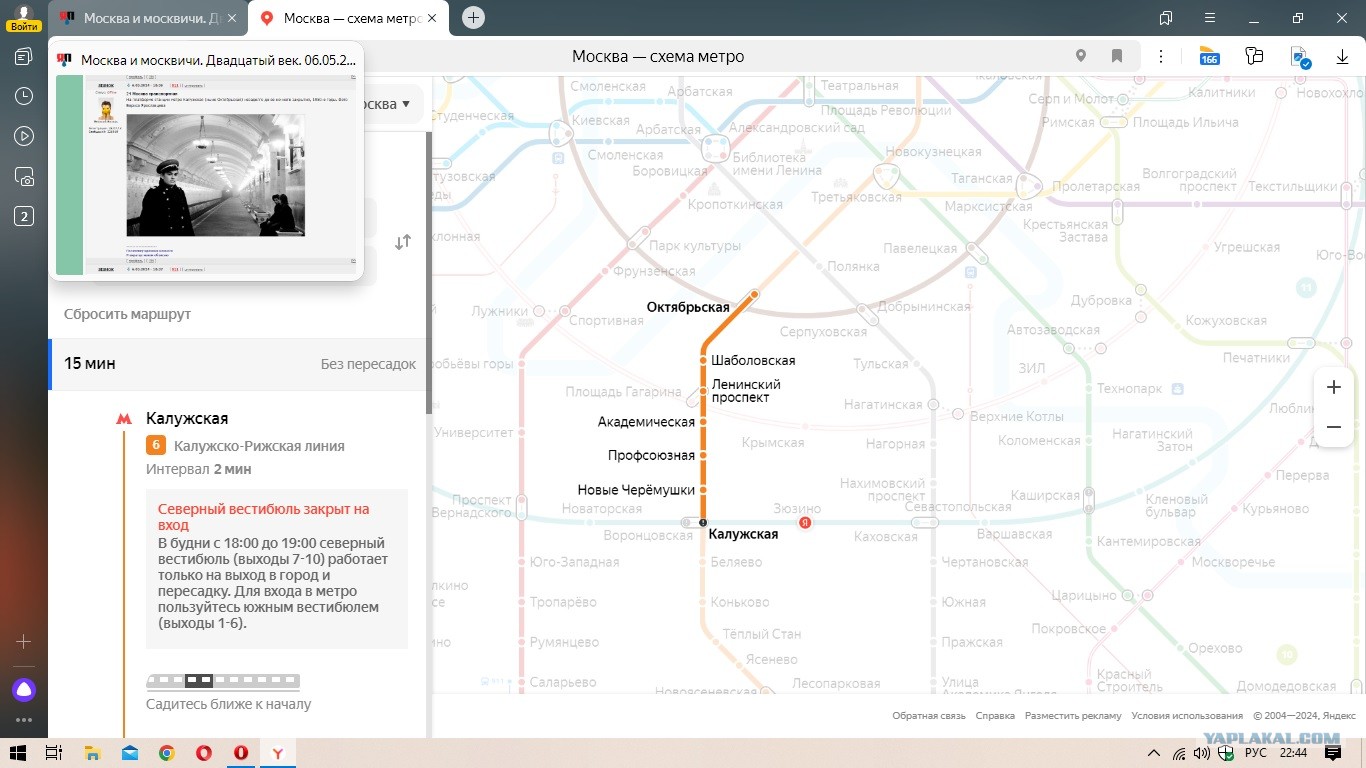
Task: Switch the РУС keyboard language indicator
Action: pyautogui.click(x=1256, y=753)
